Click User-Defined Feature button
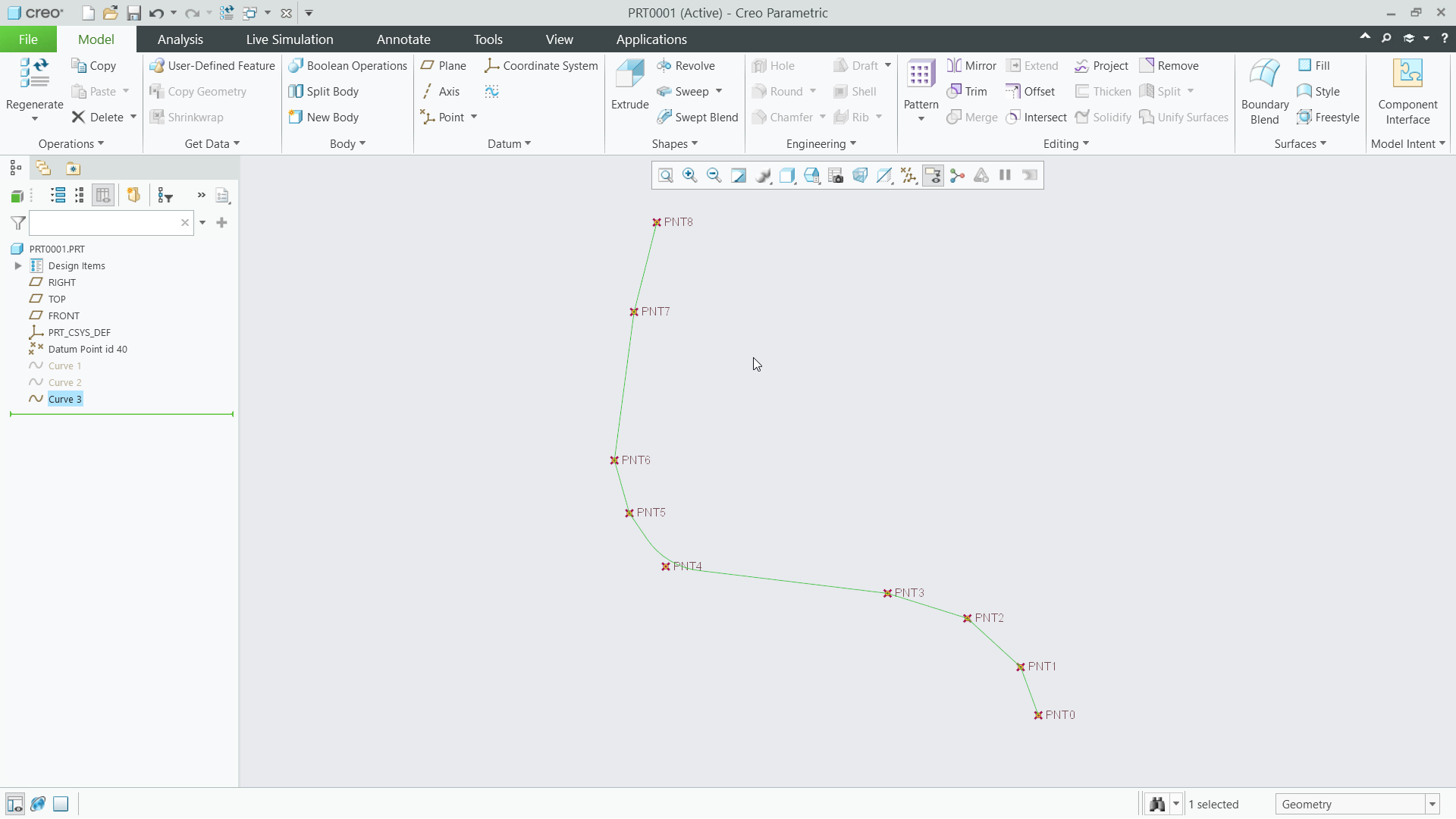The width and height of the screenshot is (1456, 819). pos(212,66)
